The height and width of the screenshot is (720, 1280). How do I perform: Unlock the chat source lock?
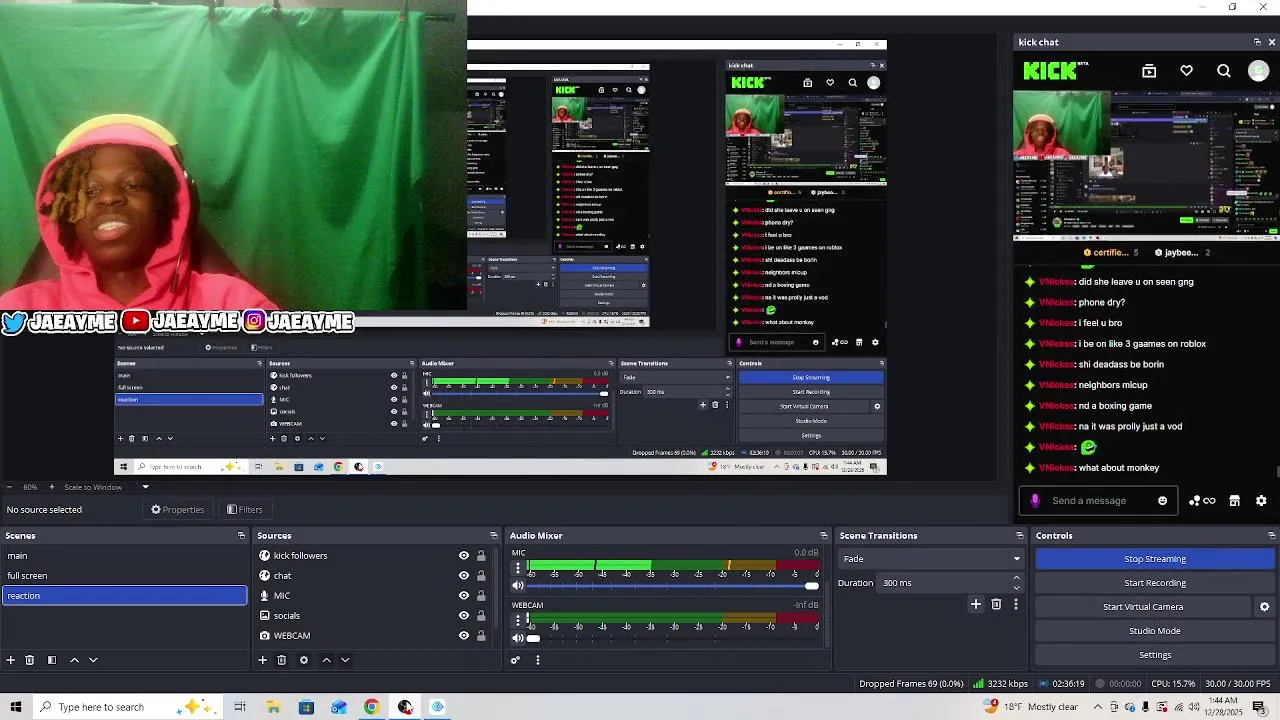(481, 576)
